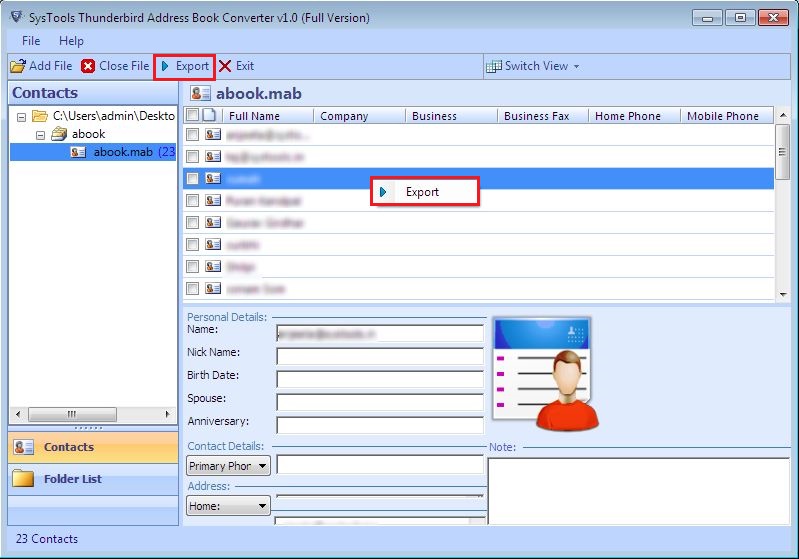This screenshot has height=559, width=799.
Task: Click the contact profile picture
Action: pos(545,375)
